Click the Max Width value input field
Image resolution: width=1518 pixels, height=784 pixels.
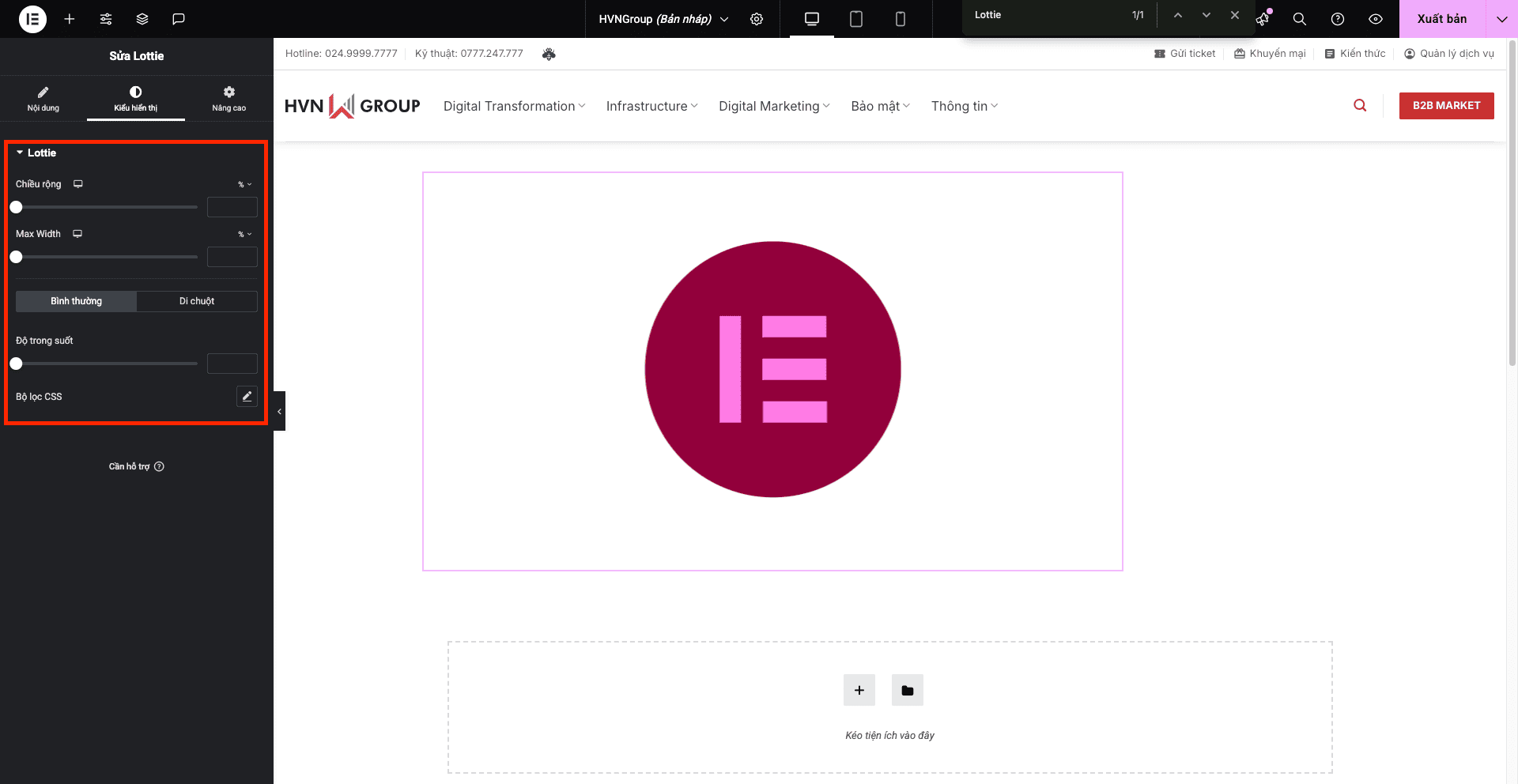coord(232,257)
